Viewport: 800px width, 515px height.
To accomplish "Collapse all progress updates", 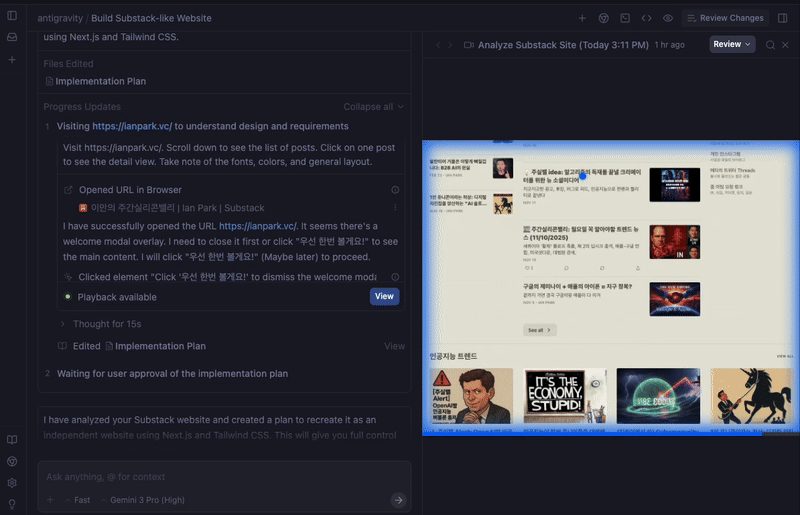I will coord(373,107).
